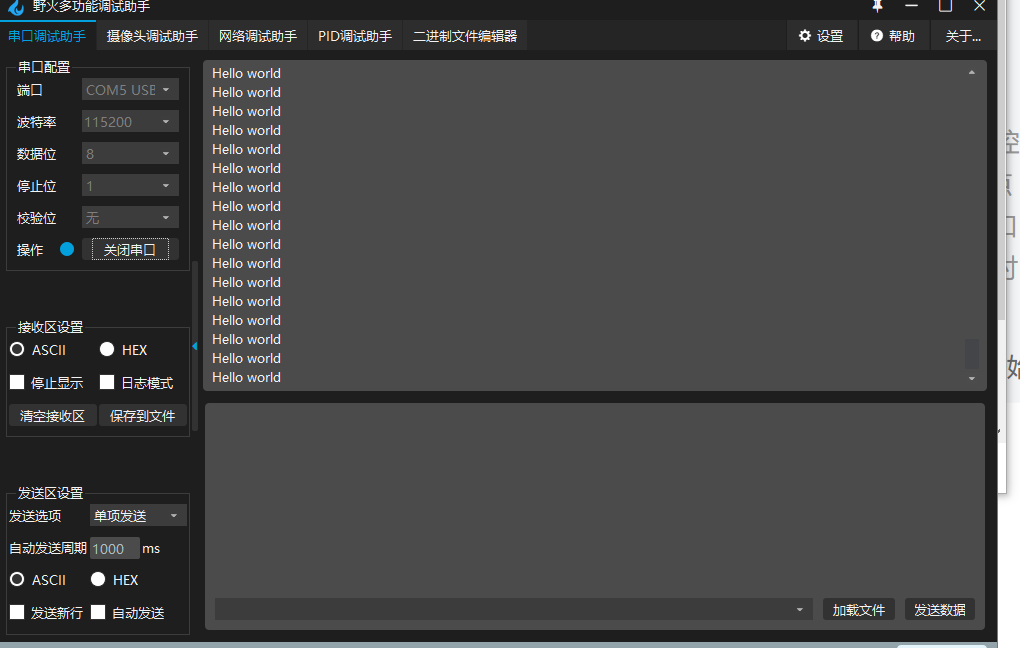Click the blue serial status indicator dot
Image resolution: width=1020 pixels, height=648 pixels.
[x=67, y=249]
